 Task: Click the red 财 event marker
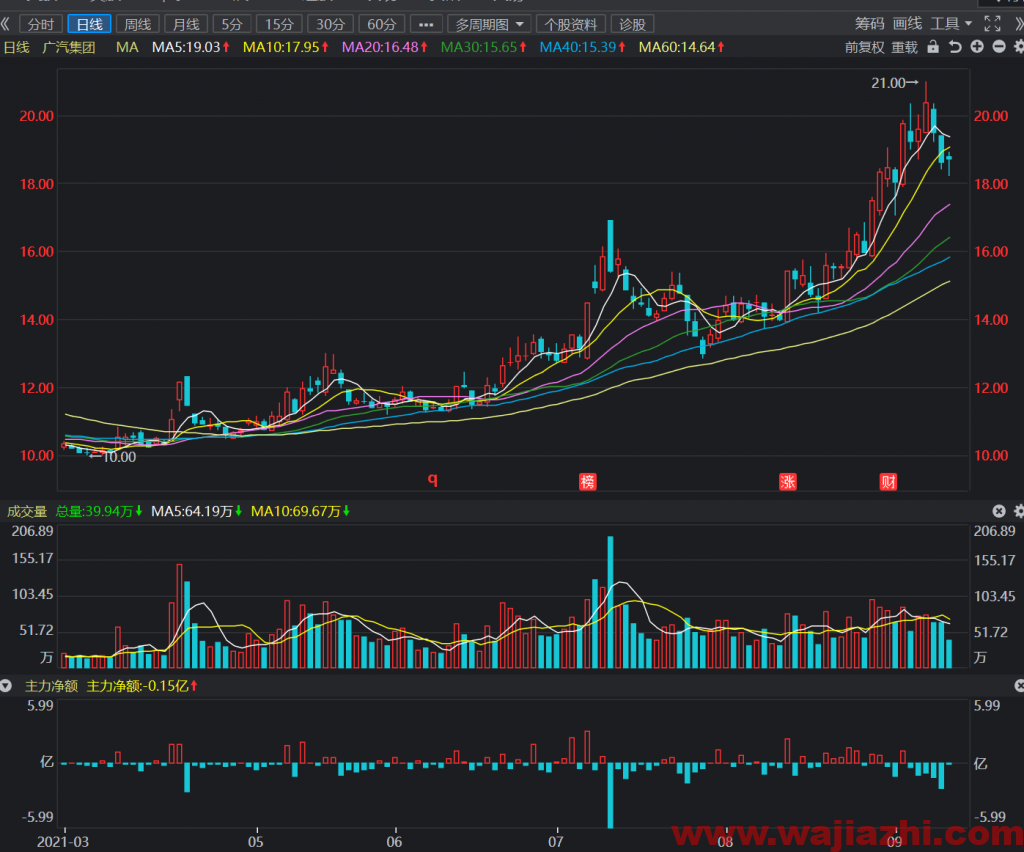coord(888,482)
